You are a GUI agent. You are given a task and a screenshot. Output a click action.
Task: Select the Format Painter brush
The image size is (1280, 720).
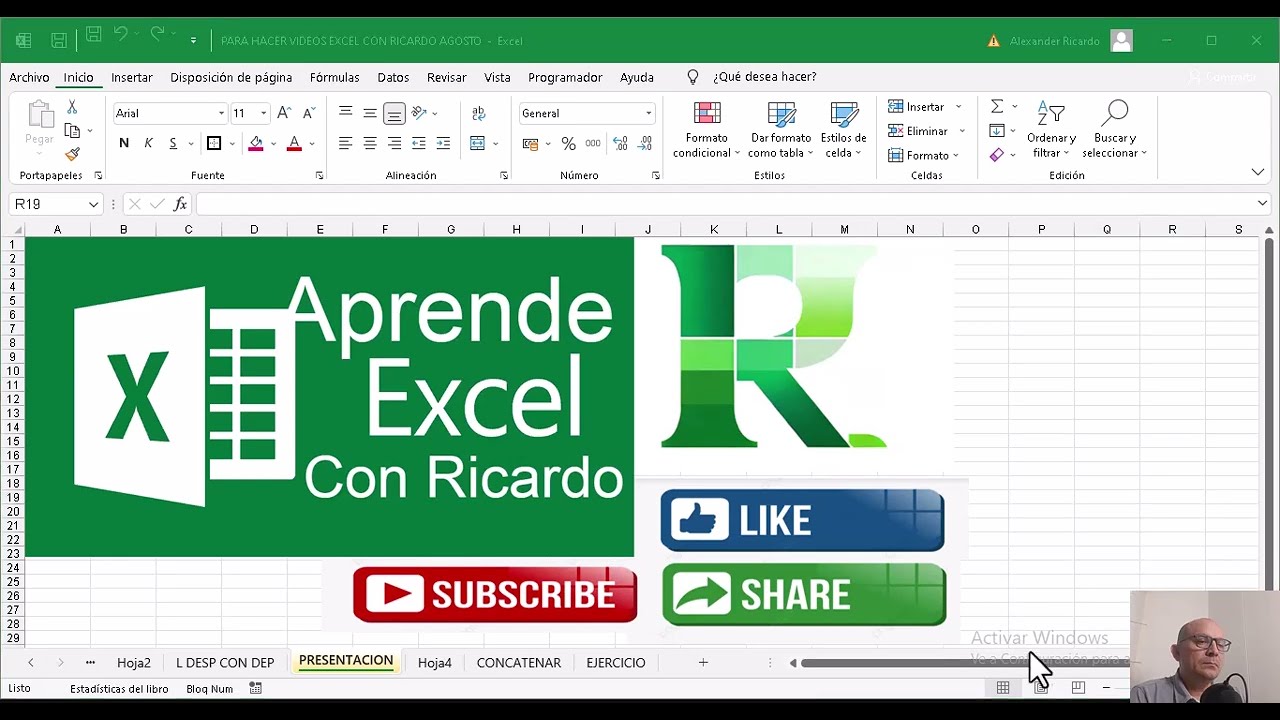[72, 153]
